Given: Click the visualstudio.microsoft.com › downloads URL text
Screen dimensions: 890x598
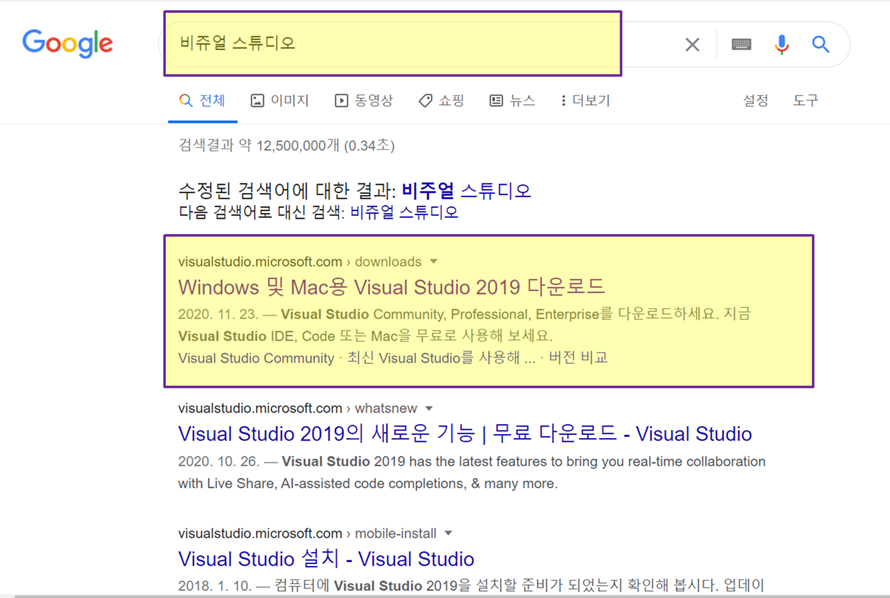Looking at the screenshot, I should click(x=300, y=262).
